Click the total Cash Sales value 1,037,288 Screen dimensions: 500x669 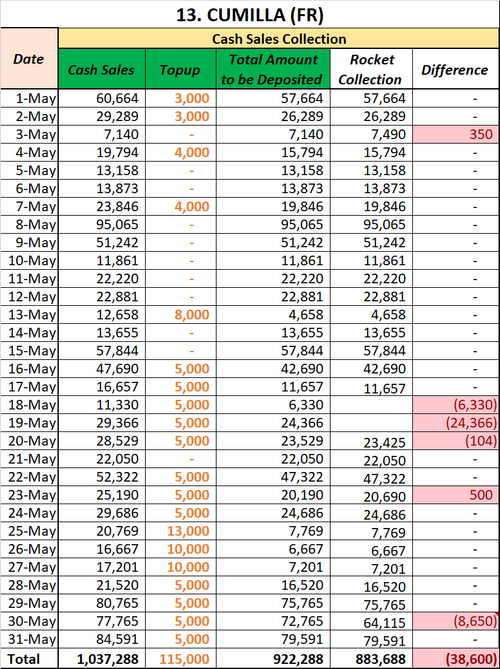108,659
